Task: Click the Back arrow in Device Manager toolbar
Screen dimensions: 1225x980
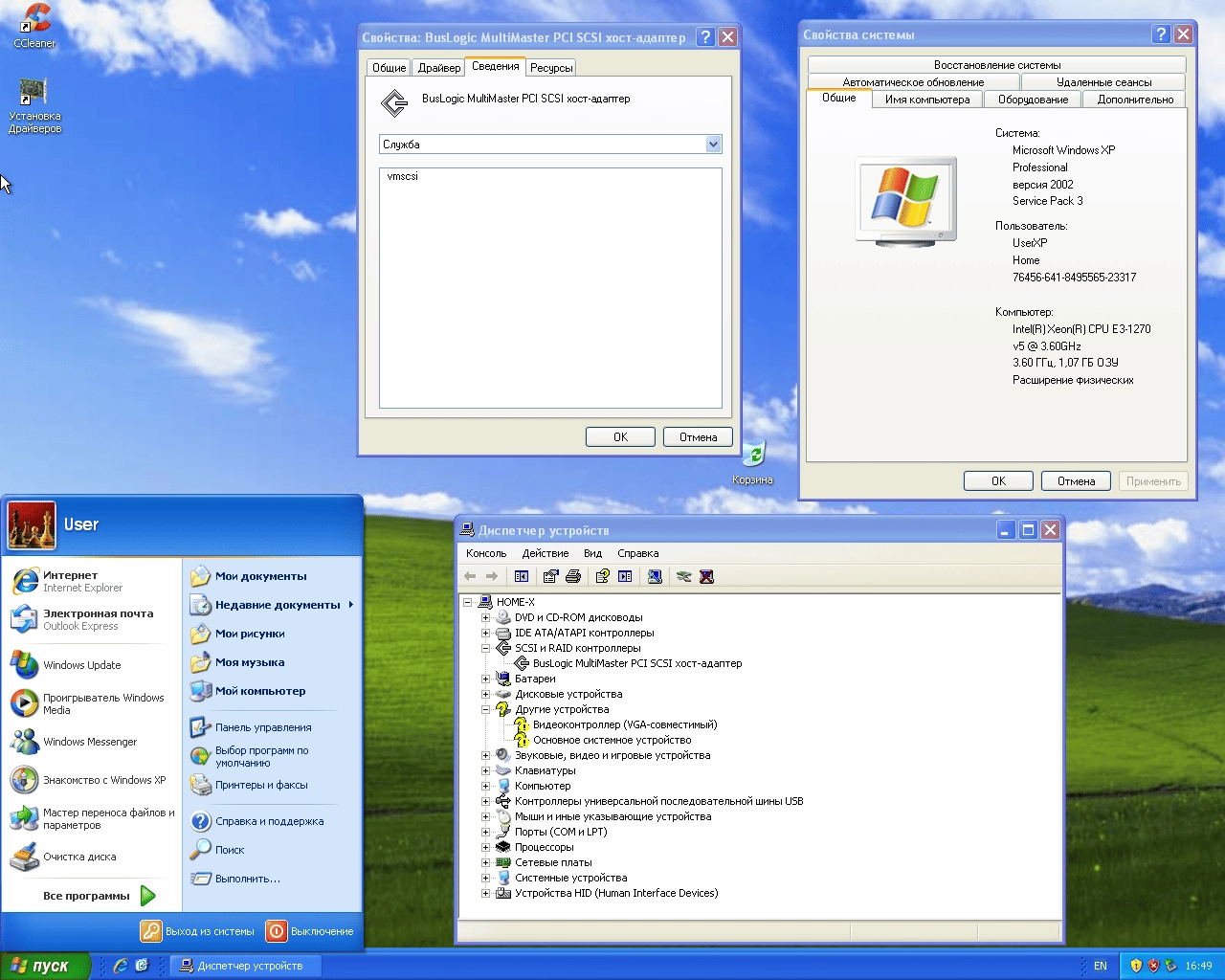Action: [x=470, y=576]
